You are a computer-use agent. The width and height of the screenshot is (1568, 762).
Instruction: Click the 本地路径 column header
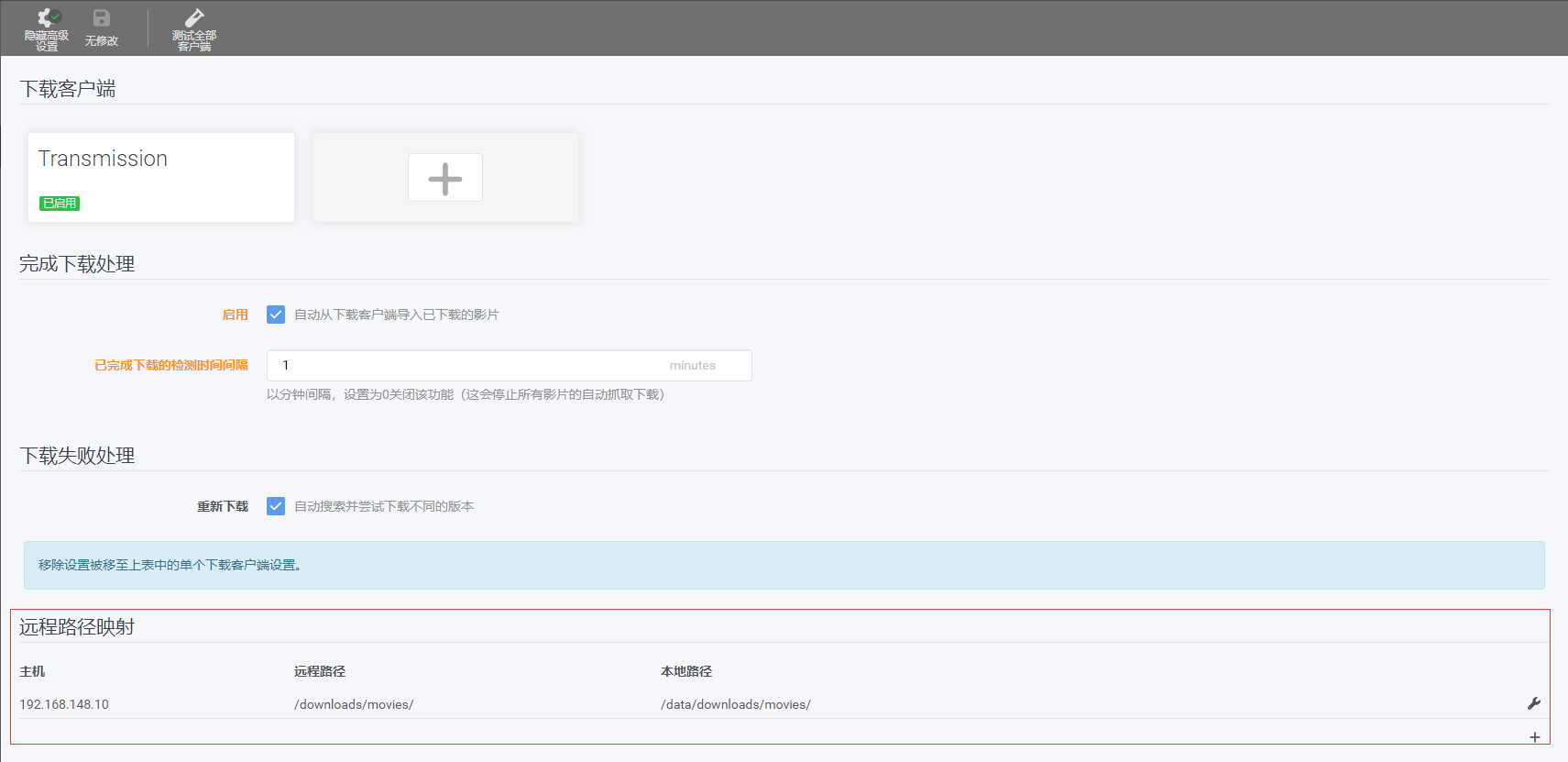coord(686,671)
